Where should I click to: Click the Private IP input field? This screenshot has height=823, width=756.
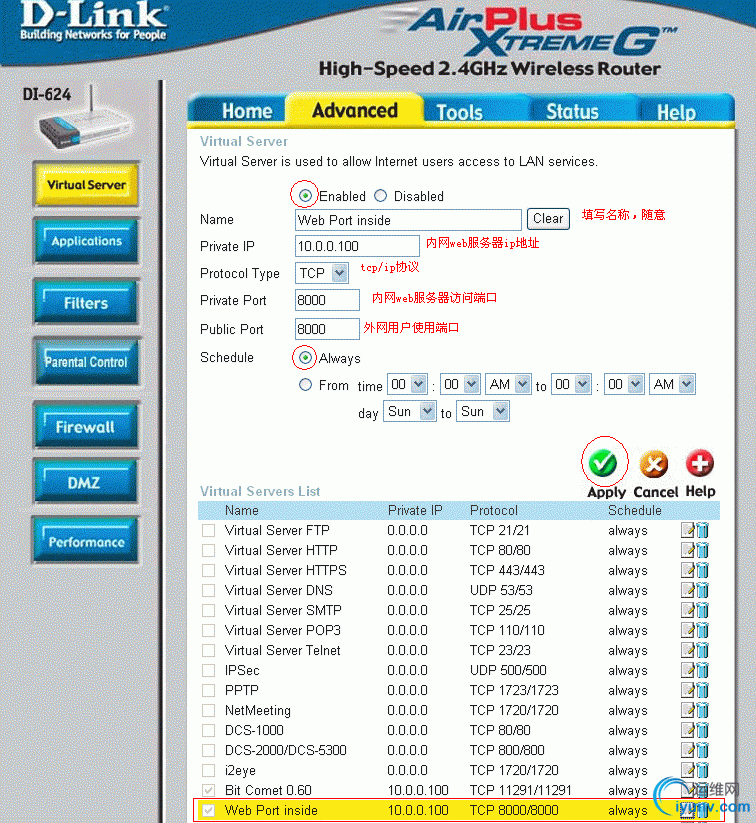(357, 246)
